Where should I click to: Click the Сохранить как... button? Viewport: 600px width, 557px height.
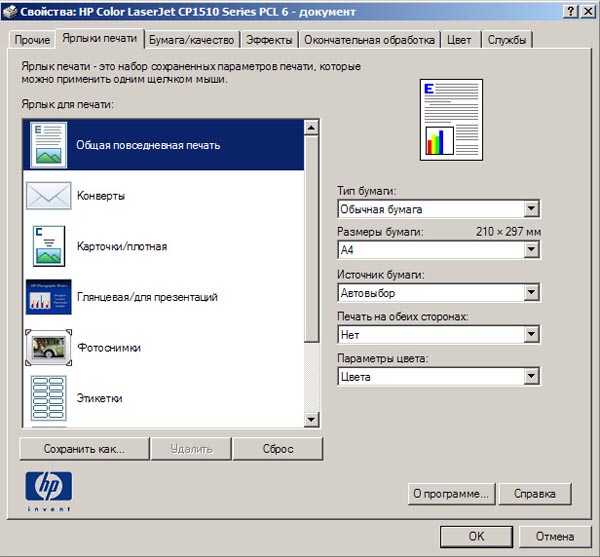pyautogui.click(x=84, y=449)
